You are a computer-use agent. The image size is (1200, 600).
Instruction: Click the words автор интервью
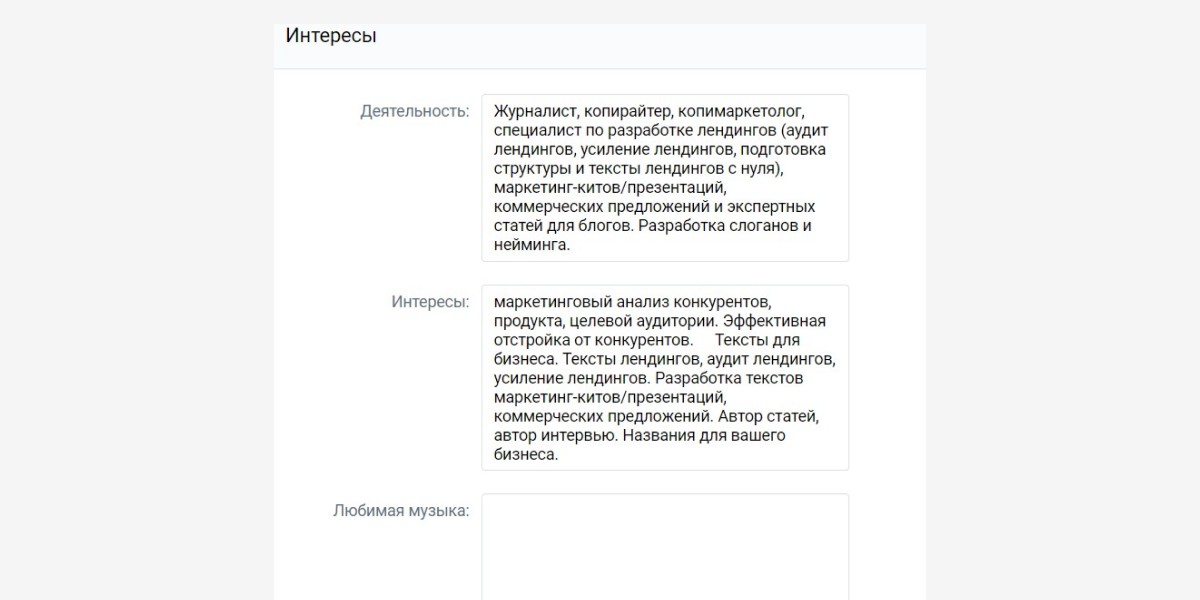pyautogui.click(x=552, y=435)
